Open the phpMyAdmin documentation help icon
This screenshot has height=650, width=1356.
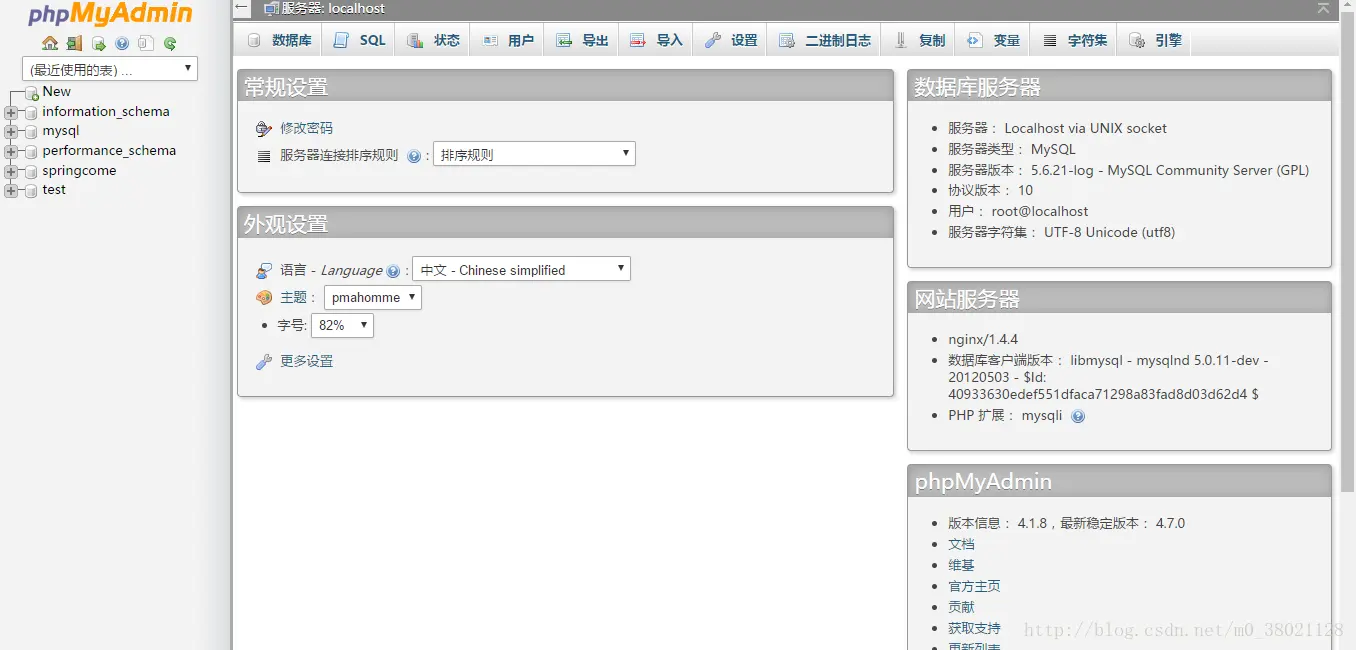pos(122,43)
